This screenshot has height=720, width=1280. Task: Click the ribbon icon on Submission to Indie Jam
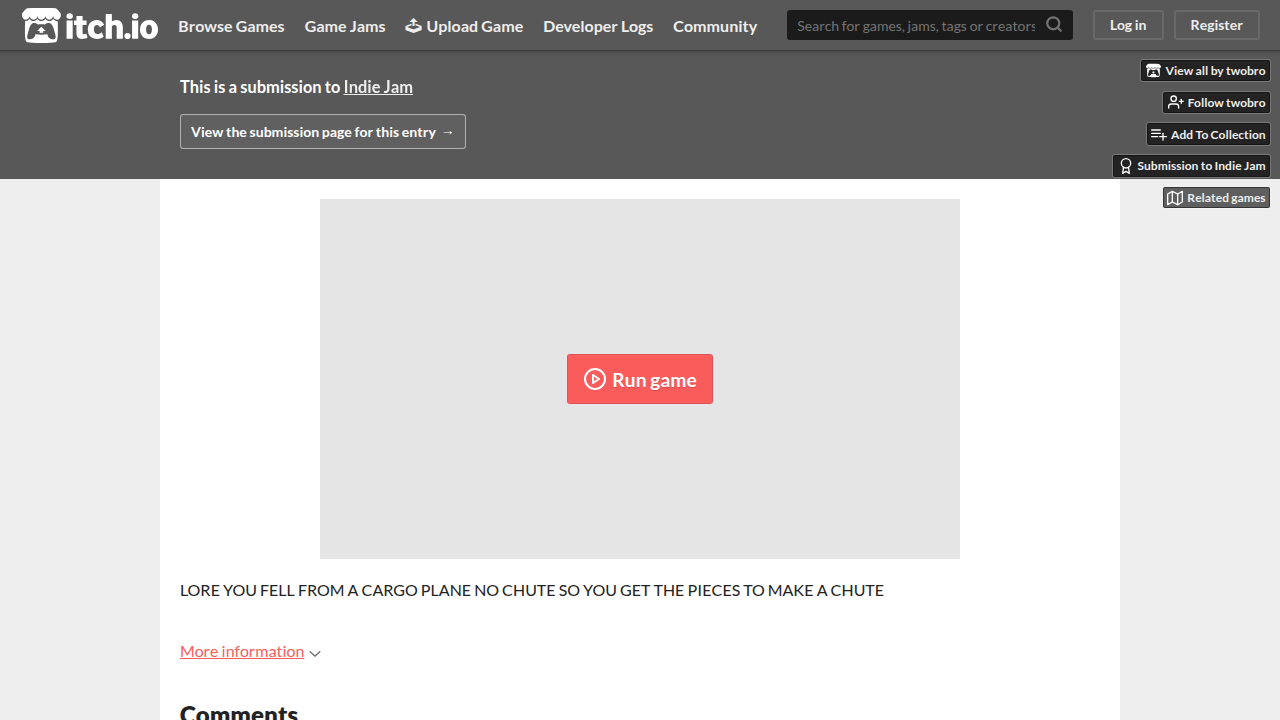point(1126,166)
